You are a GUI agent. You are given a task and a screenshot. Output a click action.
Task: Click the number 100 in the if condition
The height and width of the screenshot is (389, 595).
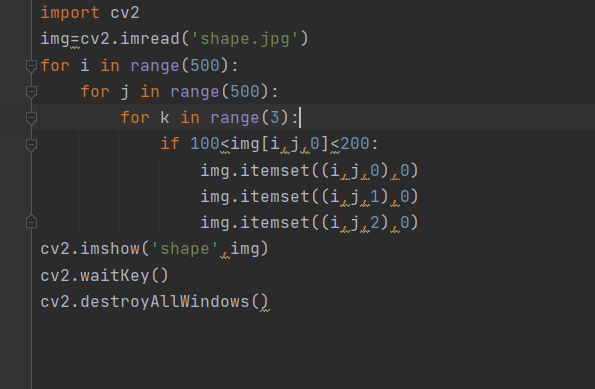(x=205, y=144)
